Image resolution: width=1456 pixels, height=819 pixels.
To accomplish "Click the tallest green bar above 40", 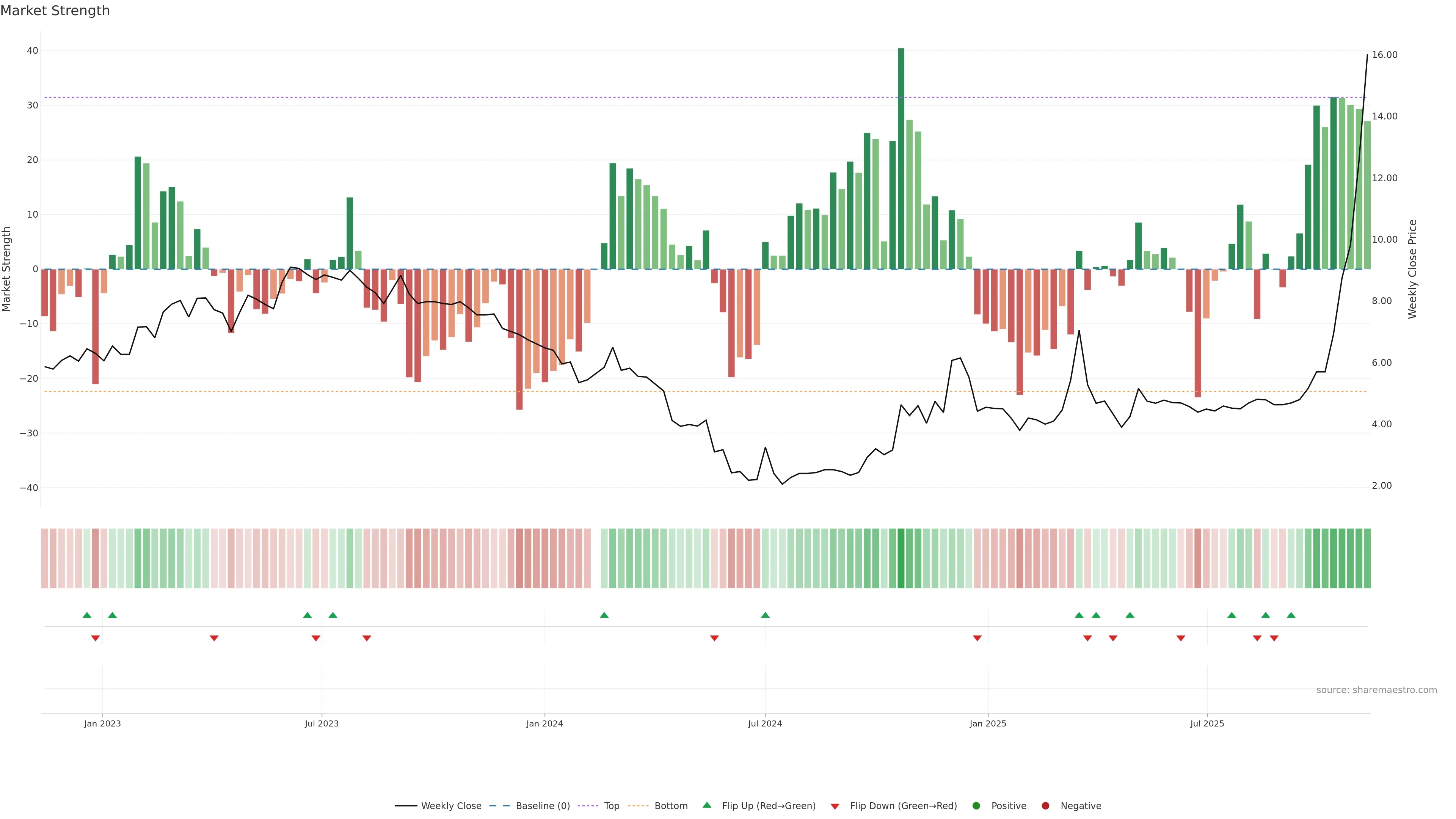I will tap(901, 158).
